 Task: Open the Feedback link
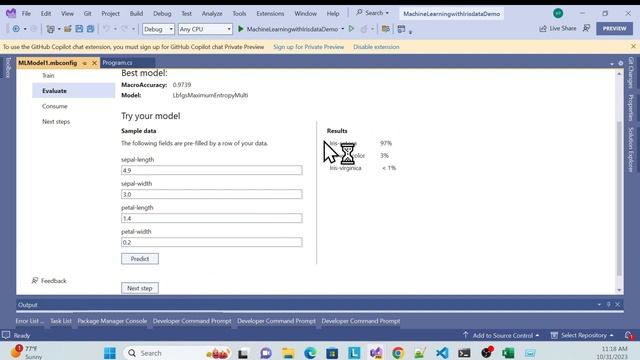(49, 281)
